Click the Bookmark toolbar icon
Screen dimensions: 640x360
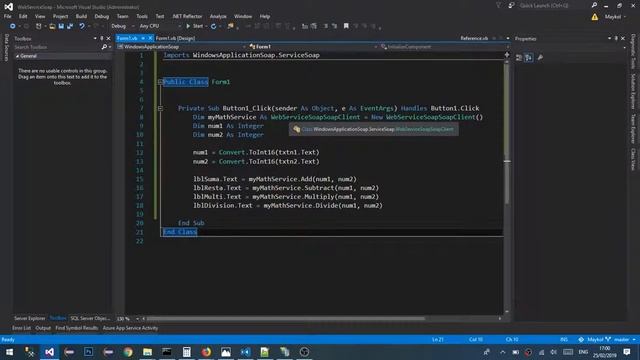click(x=346, y=26)
